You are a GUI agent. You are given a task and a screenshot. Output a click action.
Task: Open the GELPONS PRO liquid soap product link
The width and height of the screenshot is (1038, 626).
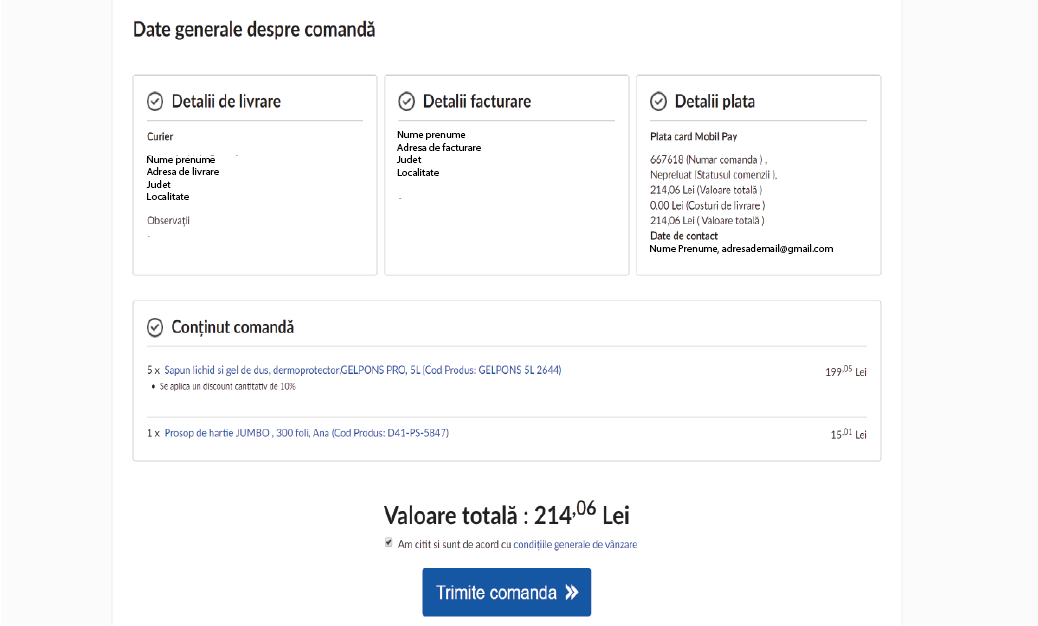(x=363, y=370)
